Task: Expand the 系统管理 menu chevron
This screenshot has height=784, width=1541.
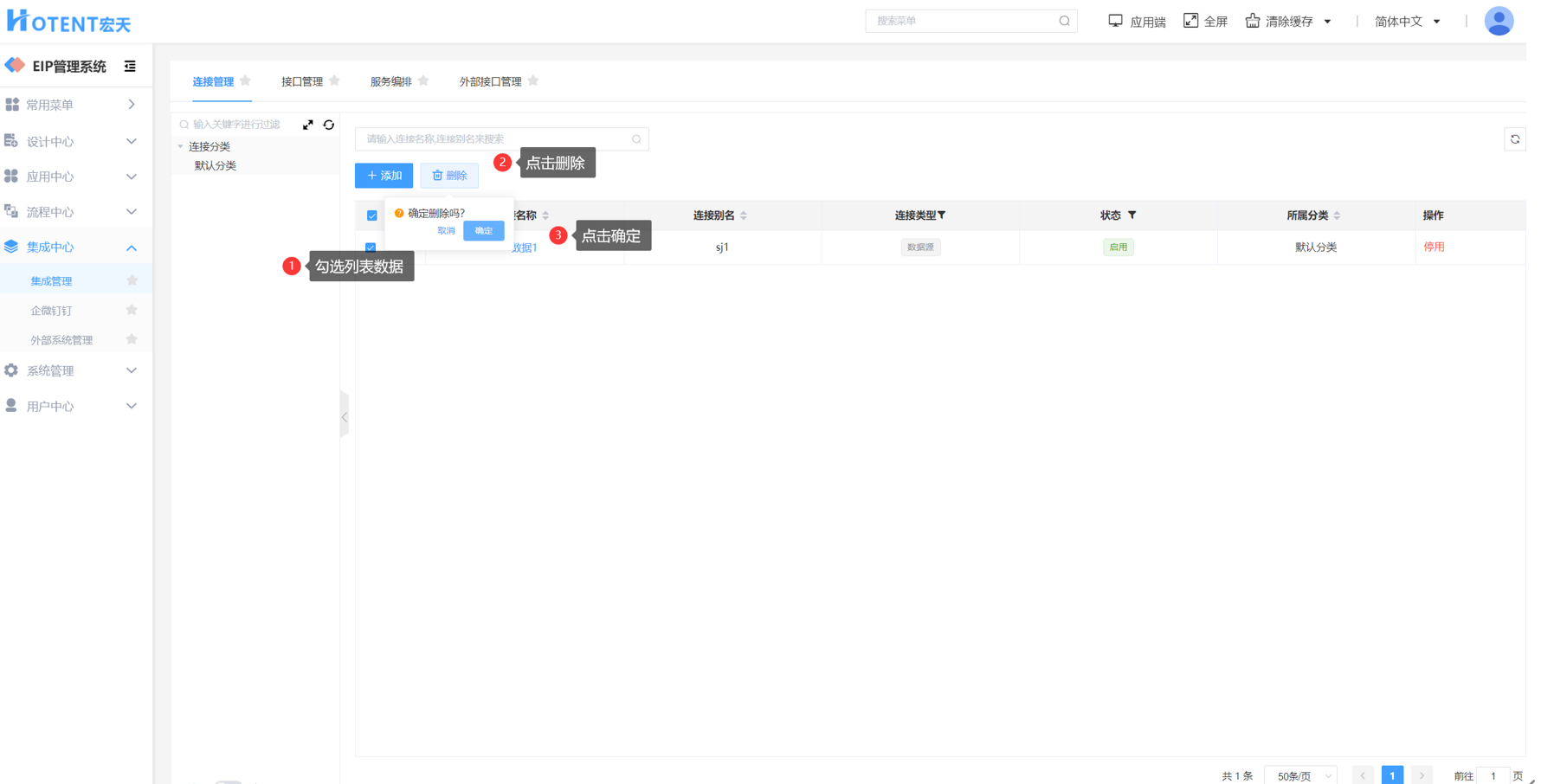Action: point(132,370)
